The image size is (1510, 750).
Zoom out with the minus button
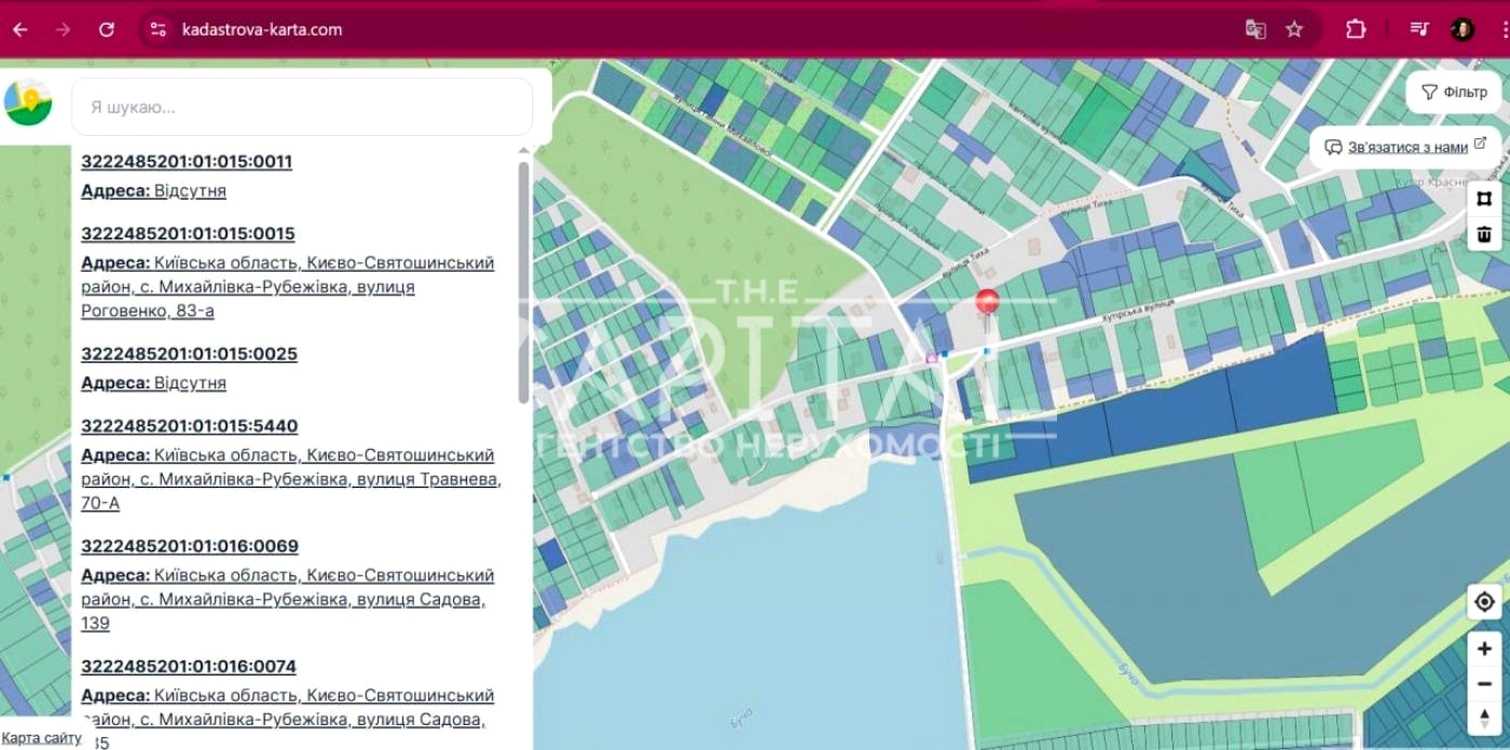click(1484, 684)
